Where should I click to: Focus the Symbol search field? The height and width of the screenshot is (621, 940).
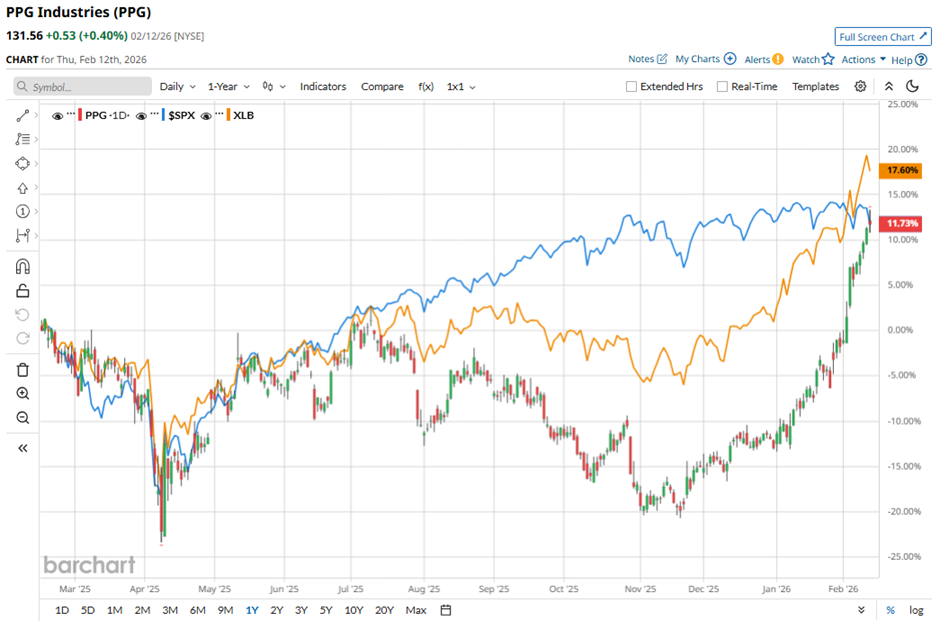[83, 87]
